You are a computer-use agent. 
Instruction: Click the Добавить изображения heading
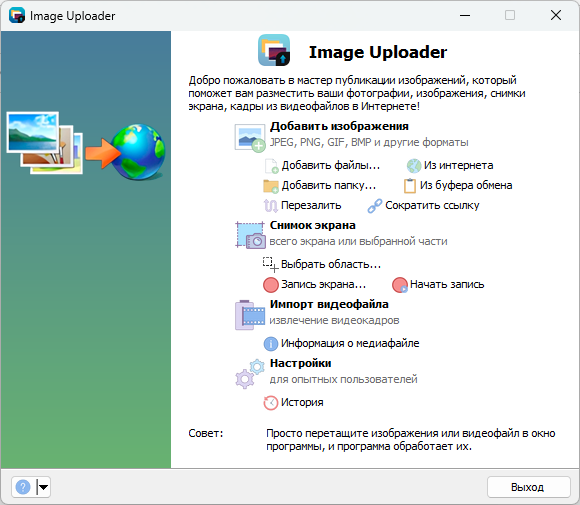339,127
